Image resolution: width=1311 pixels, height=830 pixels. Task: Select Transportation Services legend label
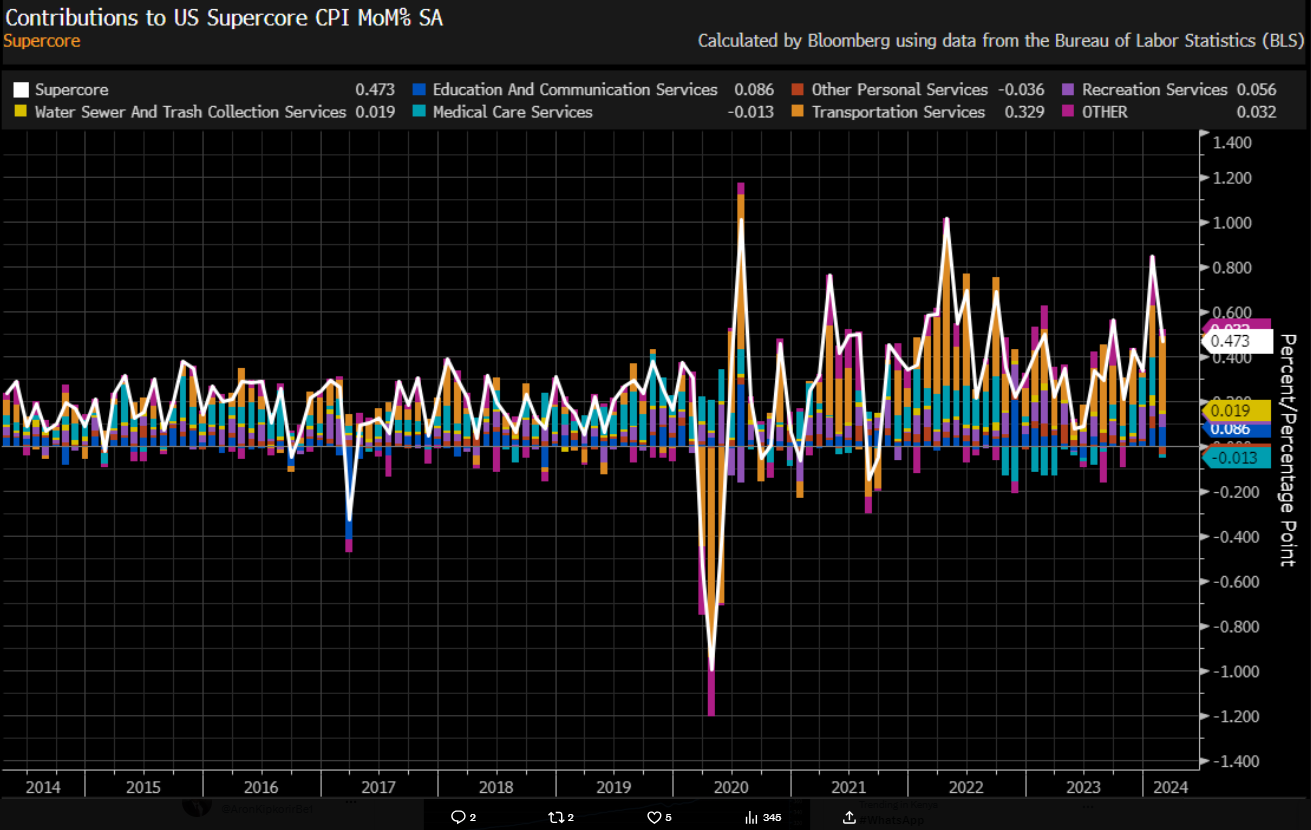[x=898, y=112]
